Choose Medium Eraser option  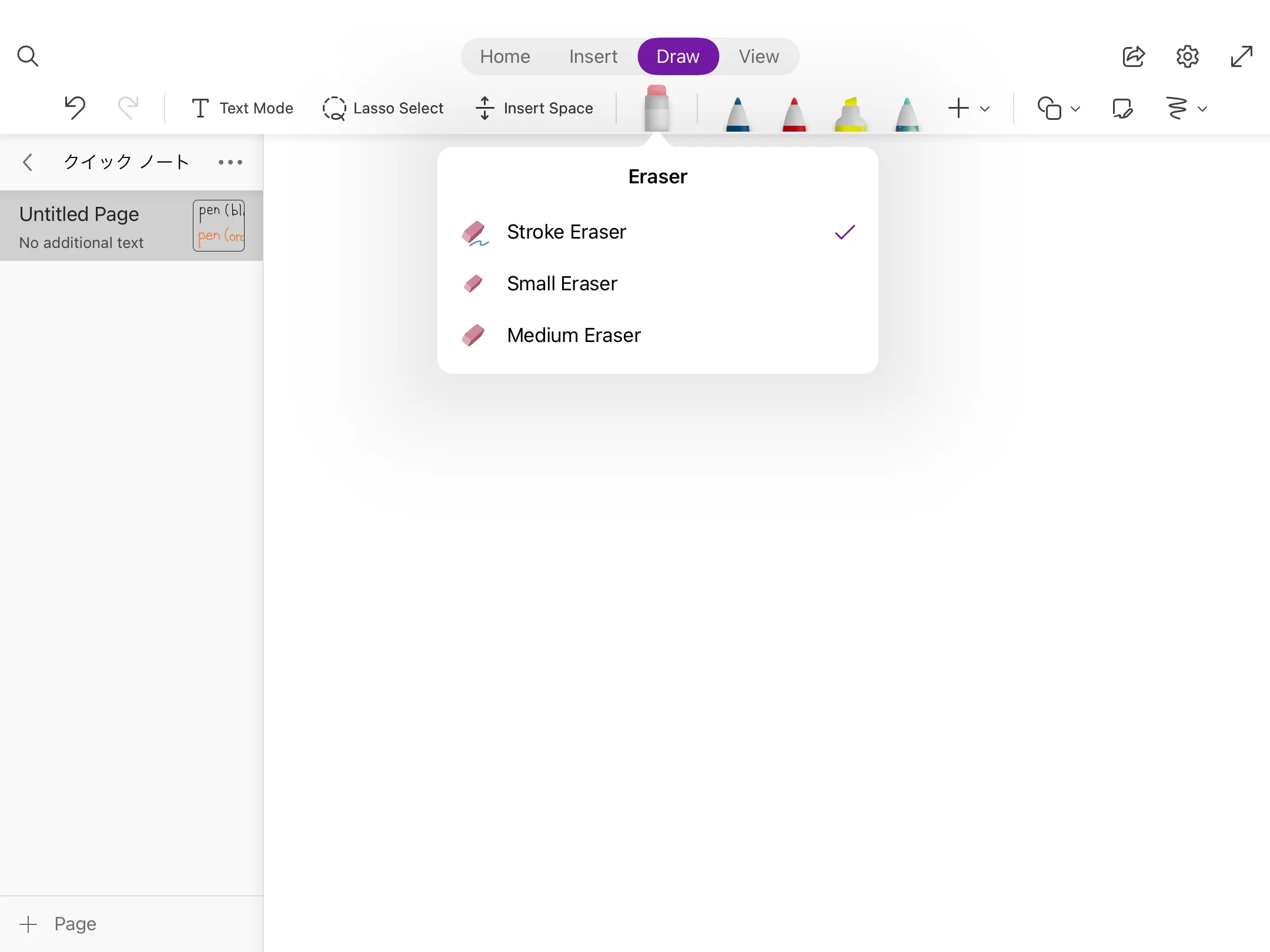573,336
